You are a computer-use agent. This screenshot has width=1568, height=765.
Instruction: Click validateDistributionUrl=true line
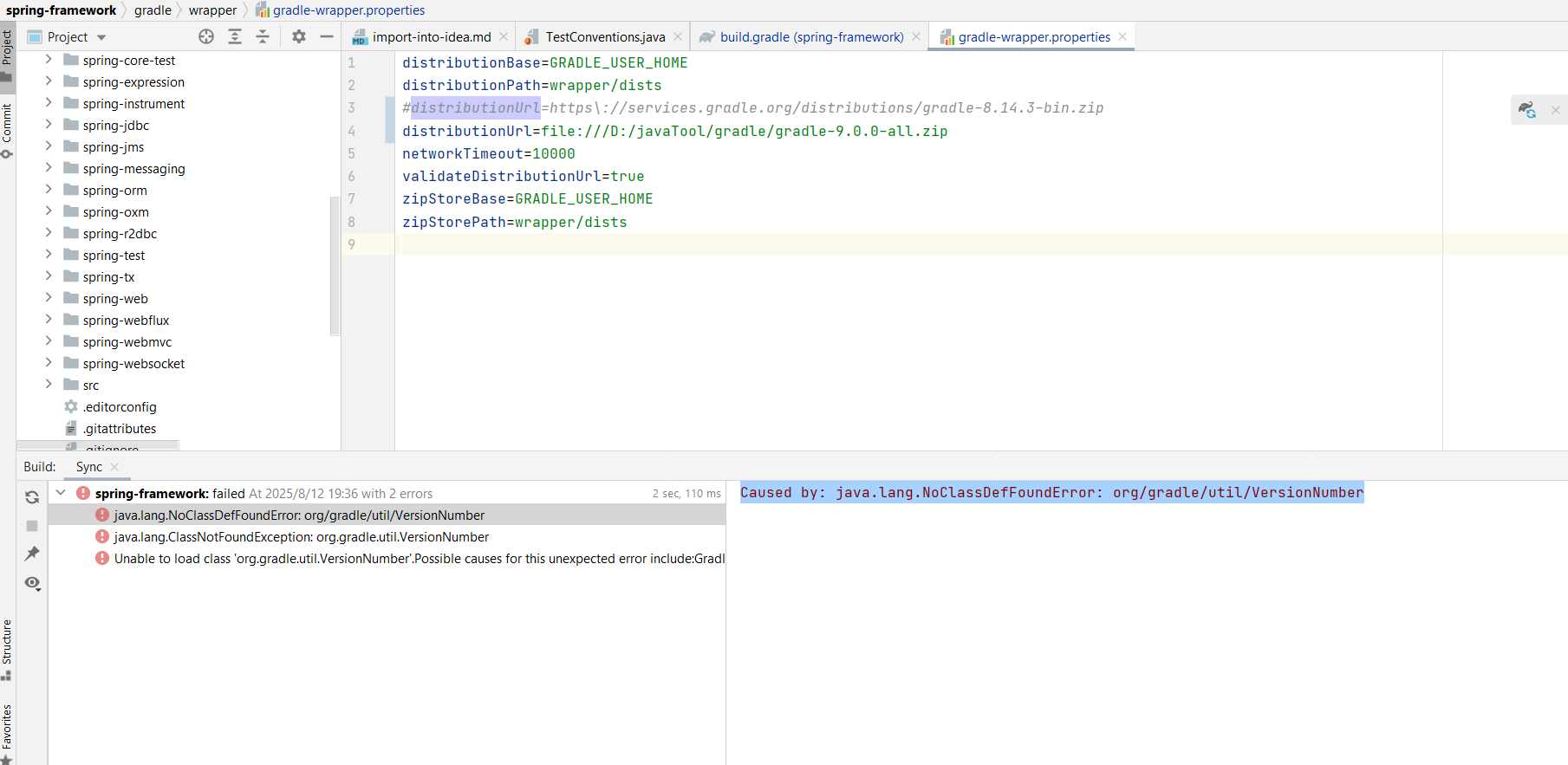[524, 176]
